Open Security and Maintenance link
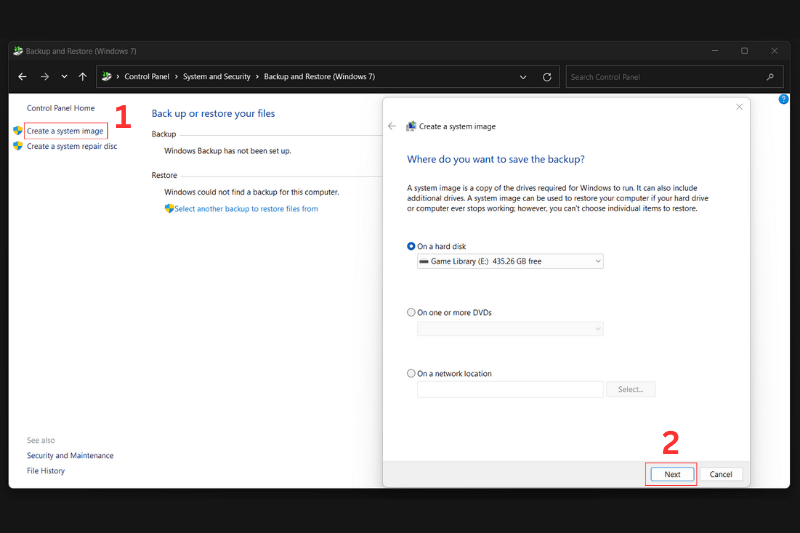Image resolution: width=800 pixels, height=533 pixels. tap(70, 455)
